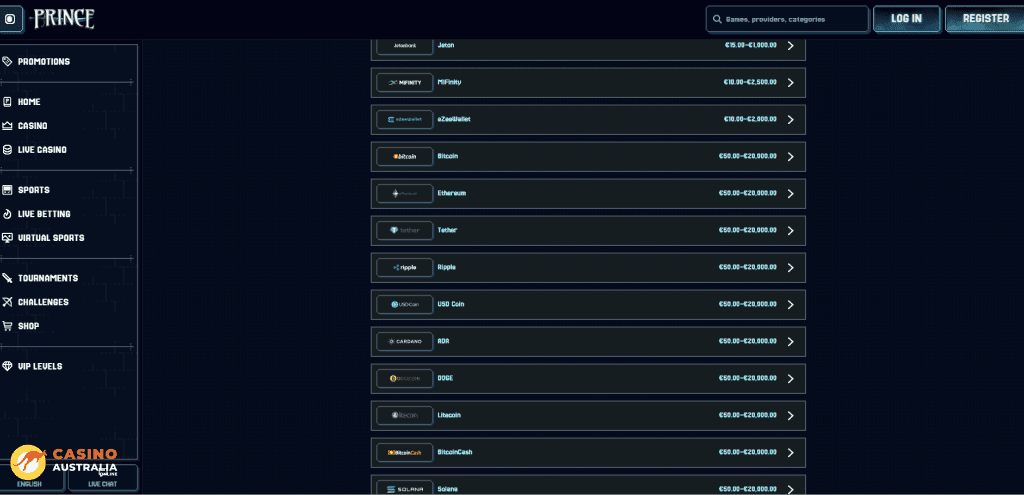Toggle the sidebar menu button beside the logo
1024x495 pixels.
pos(10,19)
